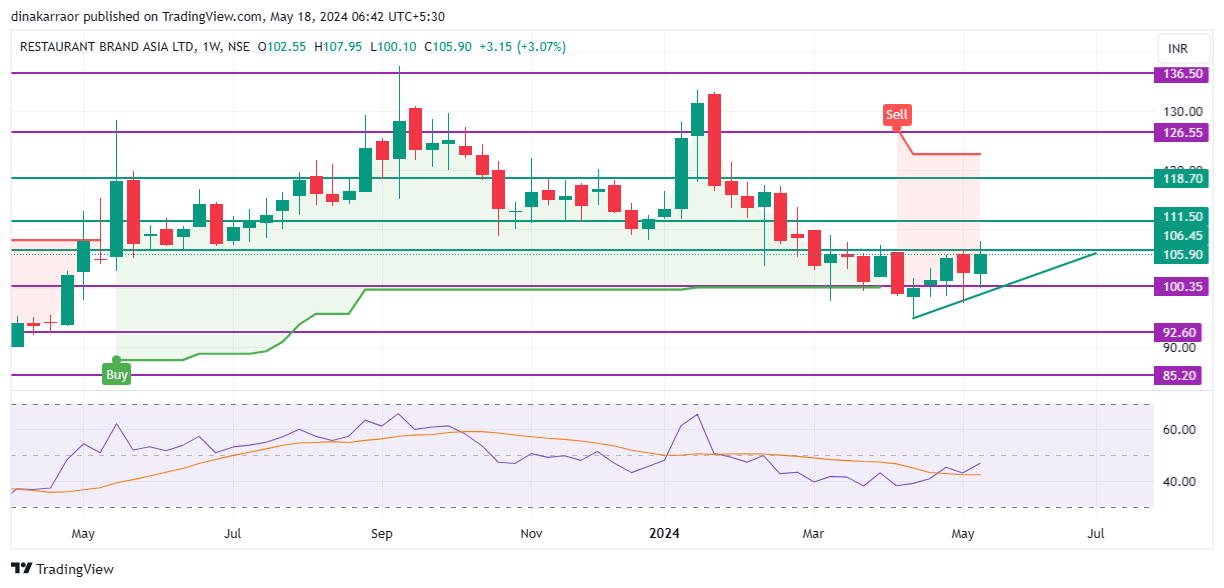The image size is (1224, 588).
Task: Open the INR currency selector
Action: pos(1180,46)
